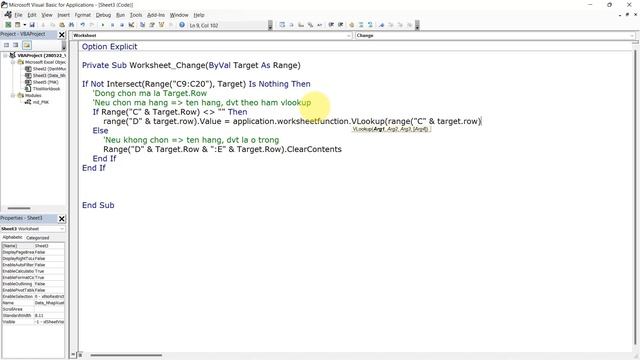Open Find with the binoculars icon

tap(71, 25)
